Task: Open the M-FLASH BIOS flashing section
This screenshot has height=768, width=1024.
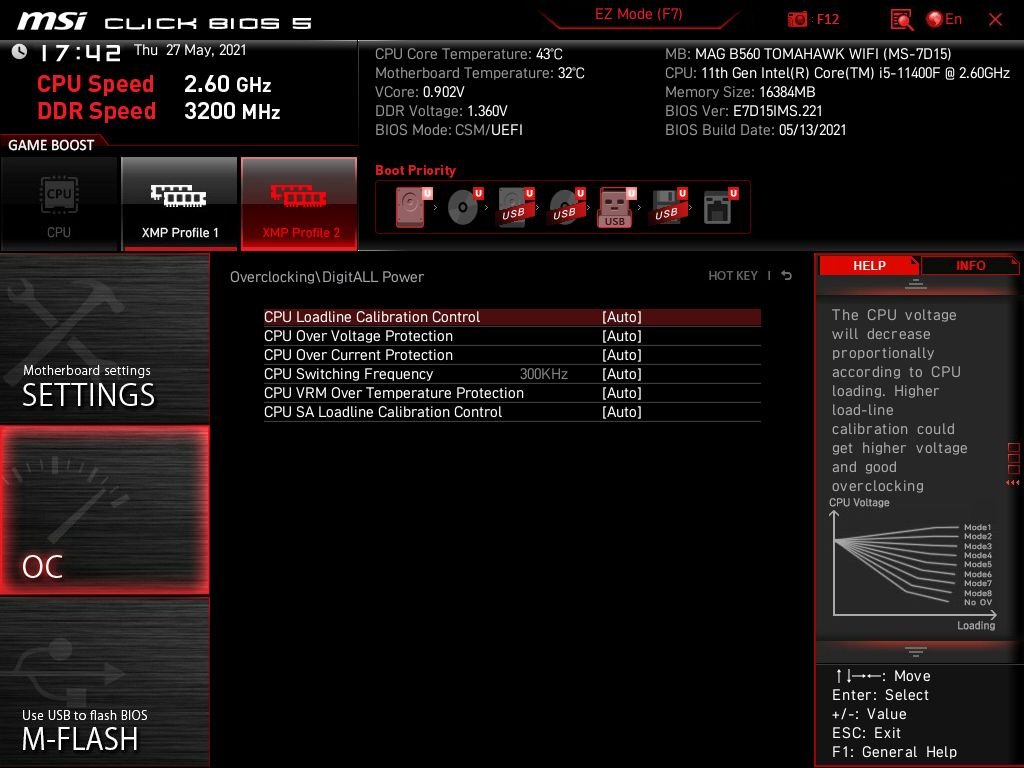Action: pyautogui.click(x=104, y=682)
